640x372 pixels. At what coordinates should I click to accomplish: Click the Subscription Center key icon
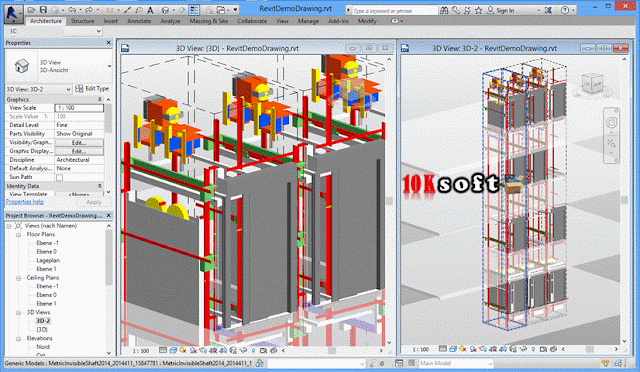[x=456, y=10]
